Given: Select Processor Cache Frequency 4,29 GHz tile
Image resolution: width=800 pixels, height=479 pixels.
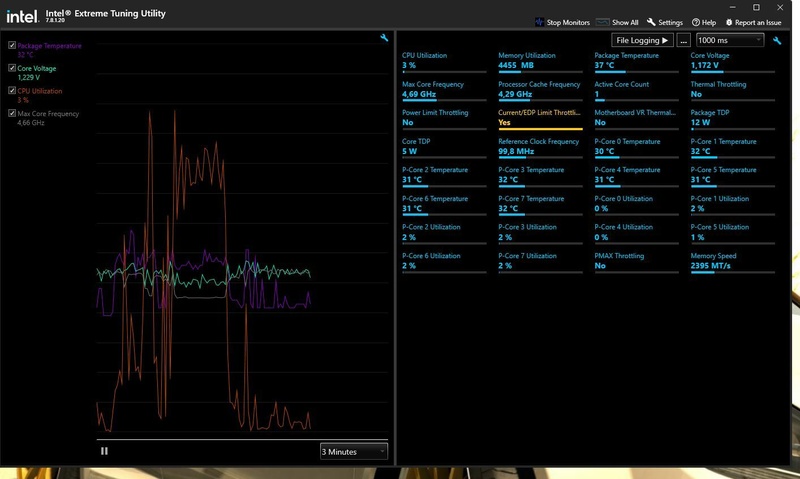Looking at the screenshot, I should coord(540,90).
